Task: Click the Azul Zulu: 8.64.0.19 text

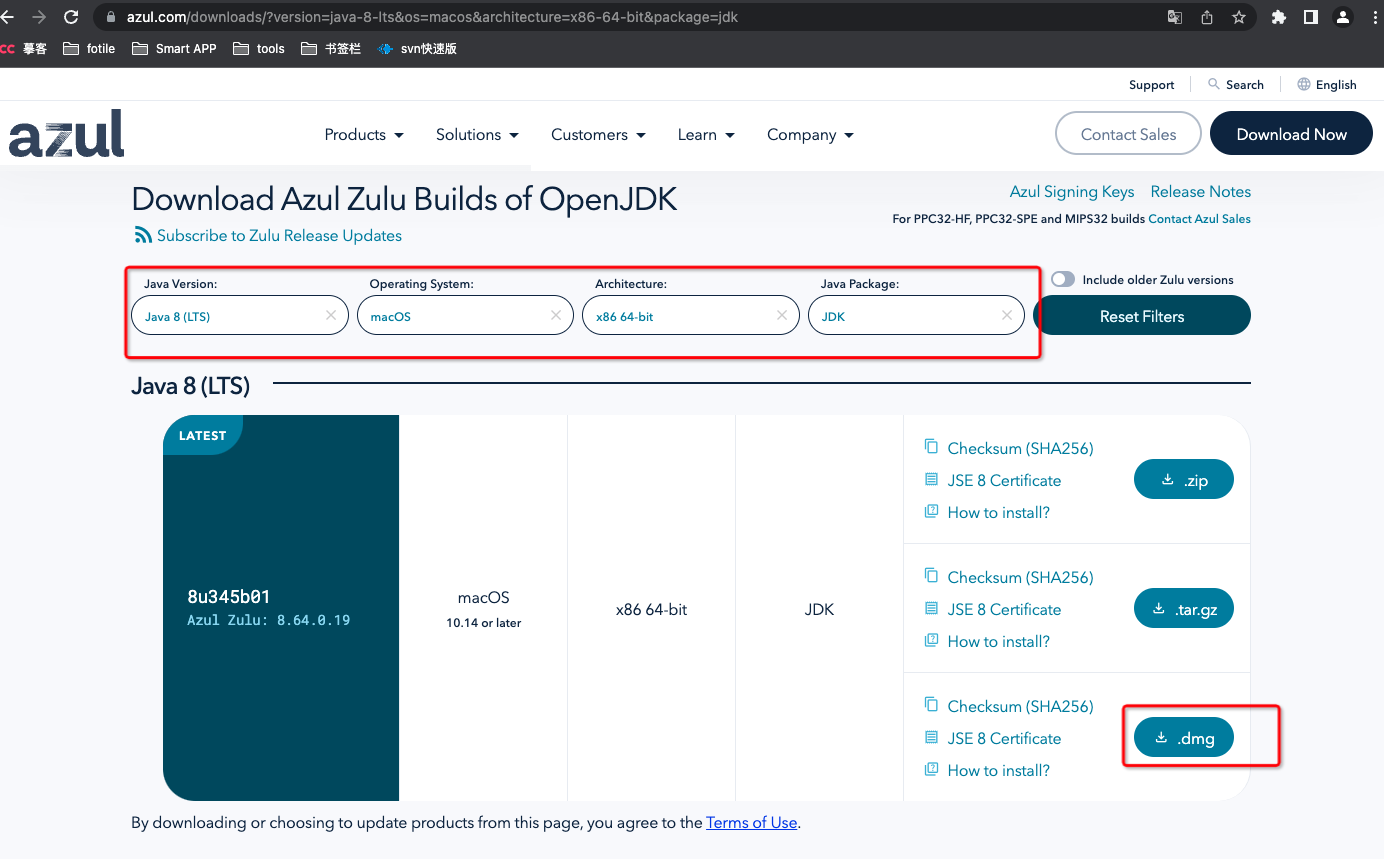Action: [268, 620]
